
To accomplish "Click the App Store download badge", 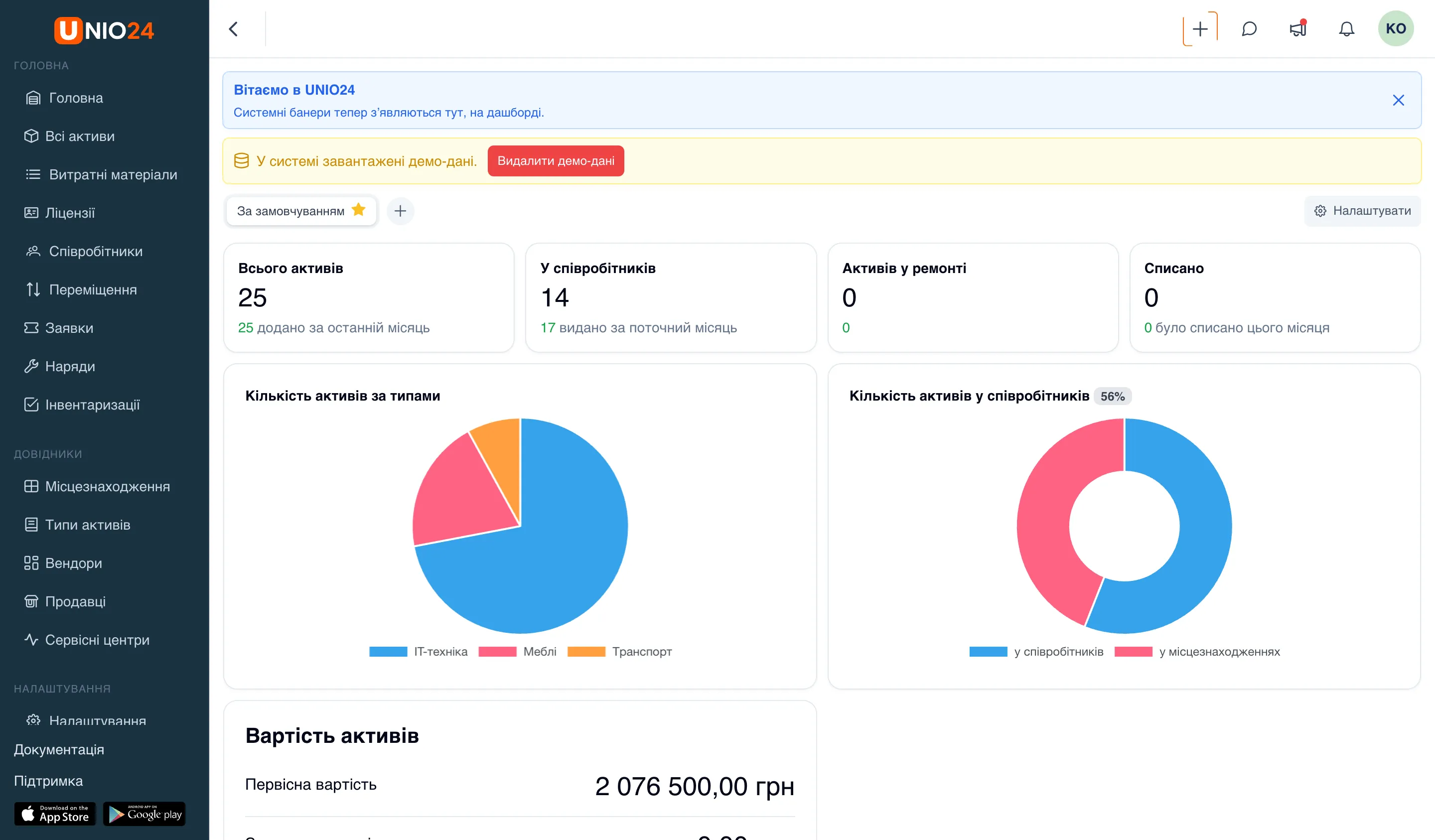I will 55,814.
